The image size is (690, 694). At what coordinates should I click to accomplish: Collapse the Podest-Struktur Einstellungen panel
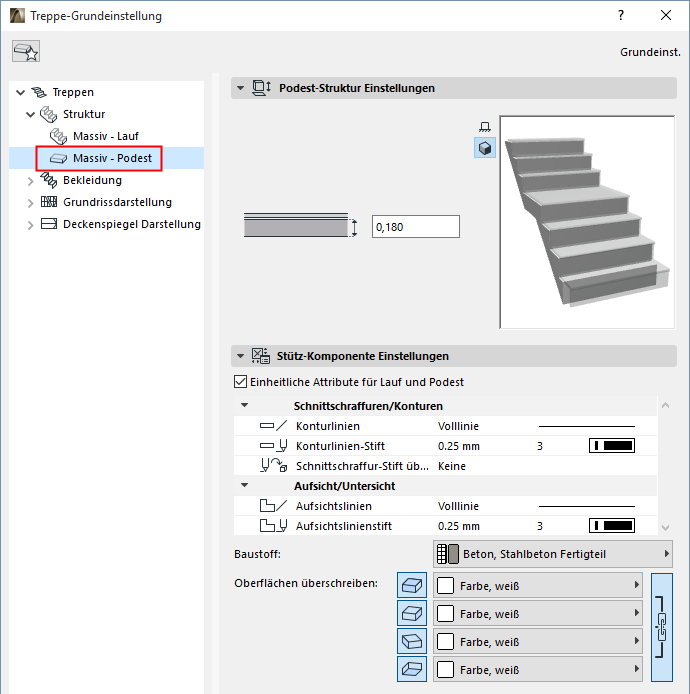(x=240, y=88)
